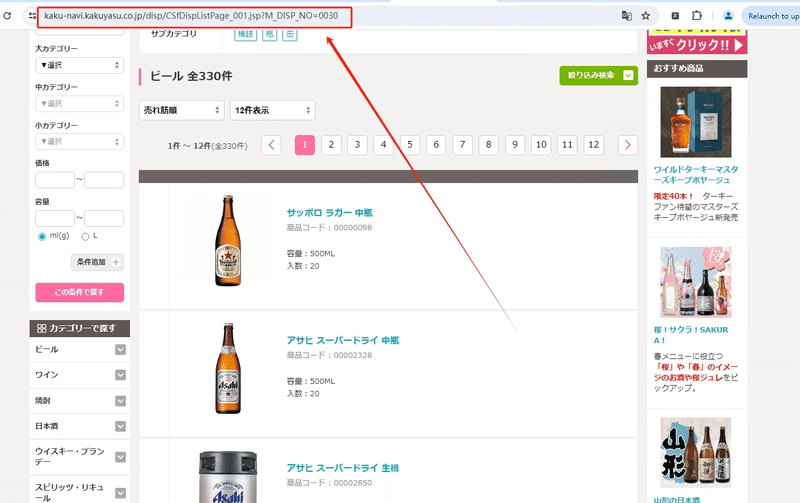Click the Relaunch to update button
Screen dimensions: 800x503
coord(772,16)
